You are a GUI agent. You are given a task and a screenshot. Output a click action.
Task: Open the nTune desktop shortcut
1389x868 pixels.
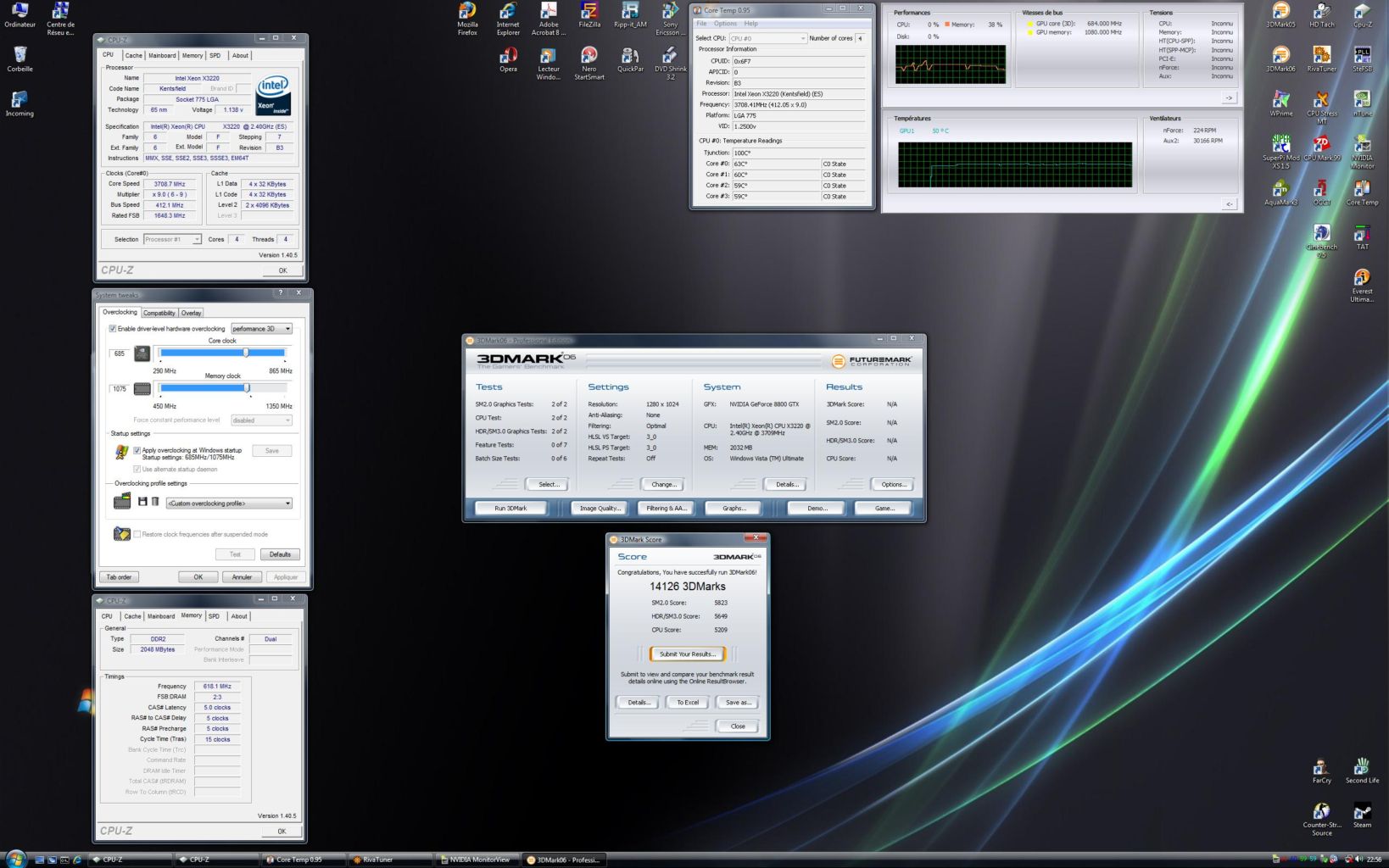click(1362, 103)
